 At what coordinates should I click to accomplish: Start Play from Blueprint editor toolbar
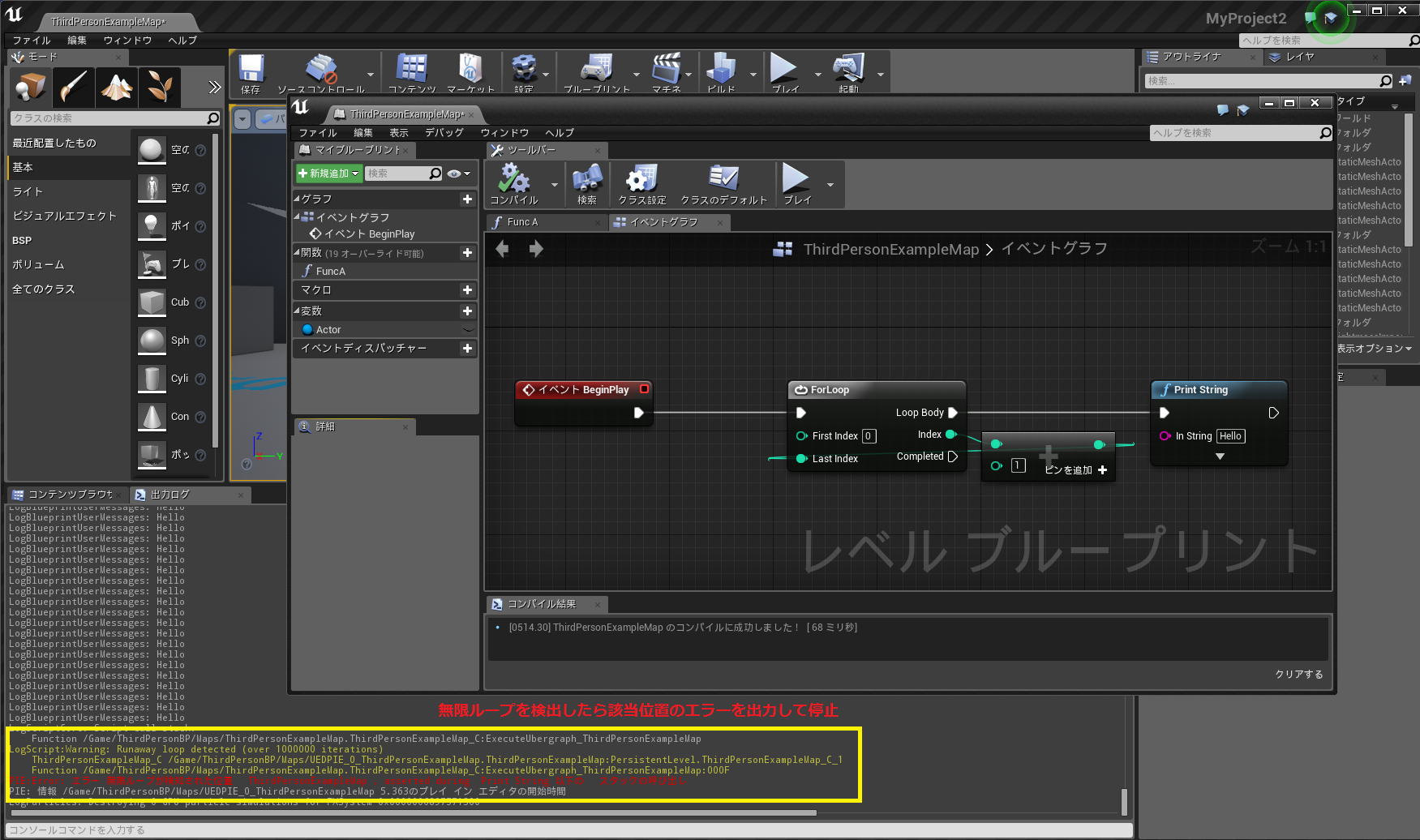point(796,184)
